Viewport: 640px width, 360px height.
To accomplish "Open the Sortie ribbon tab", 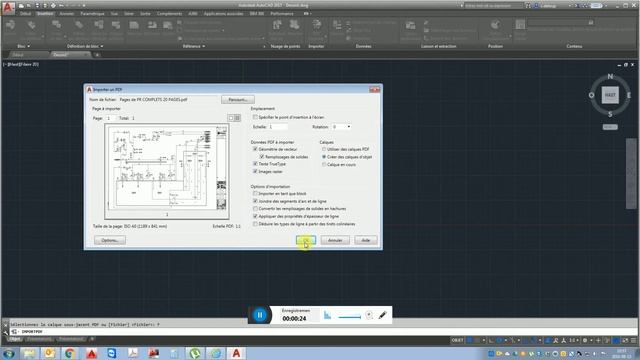I will [145, 13].
